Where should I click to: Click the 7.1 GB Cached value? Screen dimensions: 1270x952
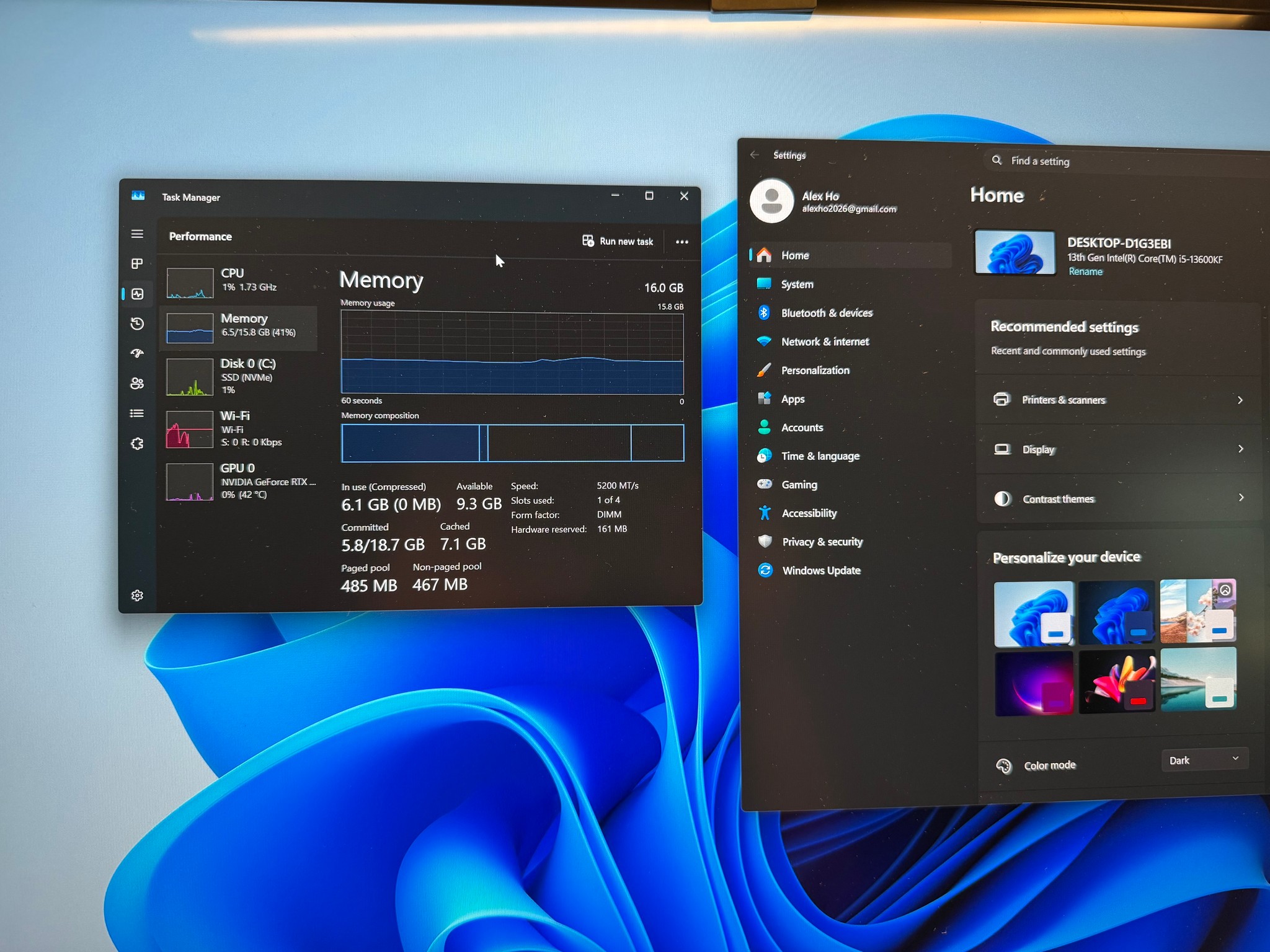463,544
